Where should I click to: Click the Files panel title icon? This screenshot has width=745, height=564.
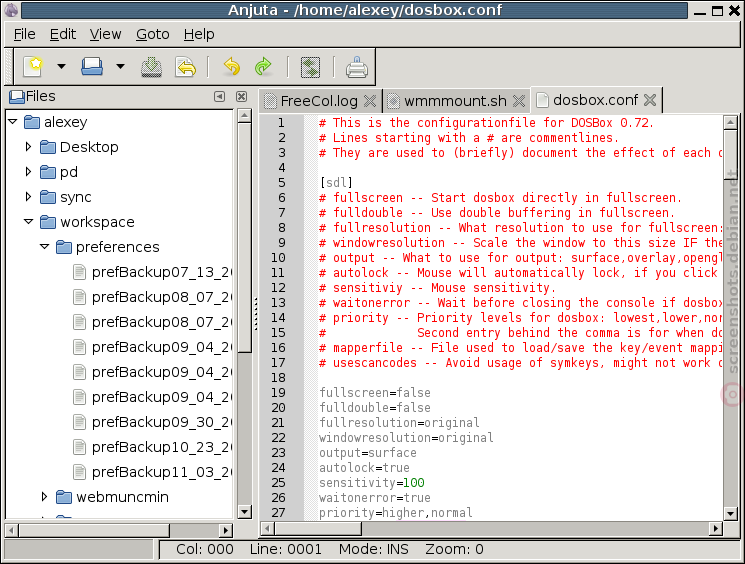point(17,96)
